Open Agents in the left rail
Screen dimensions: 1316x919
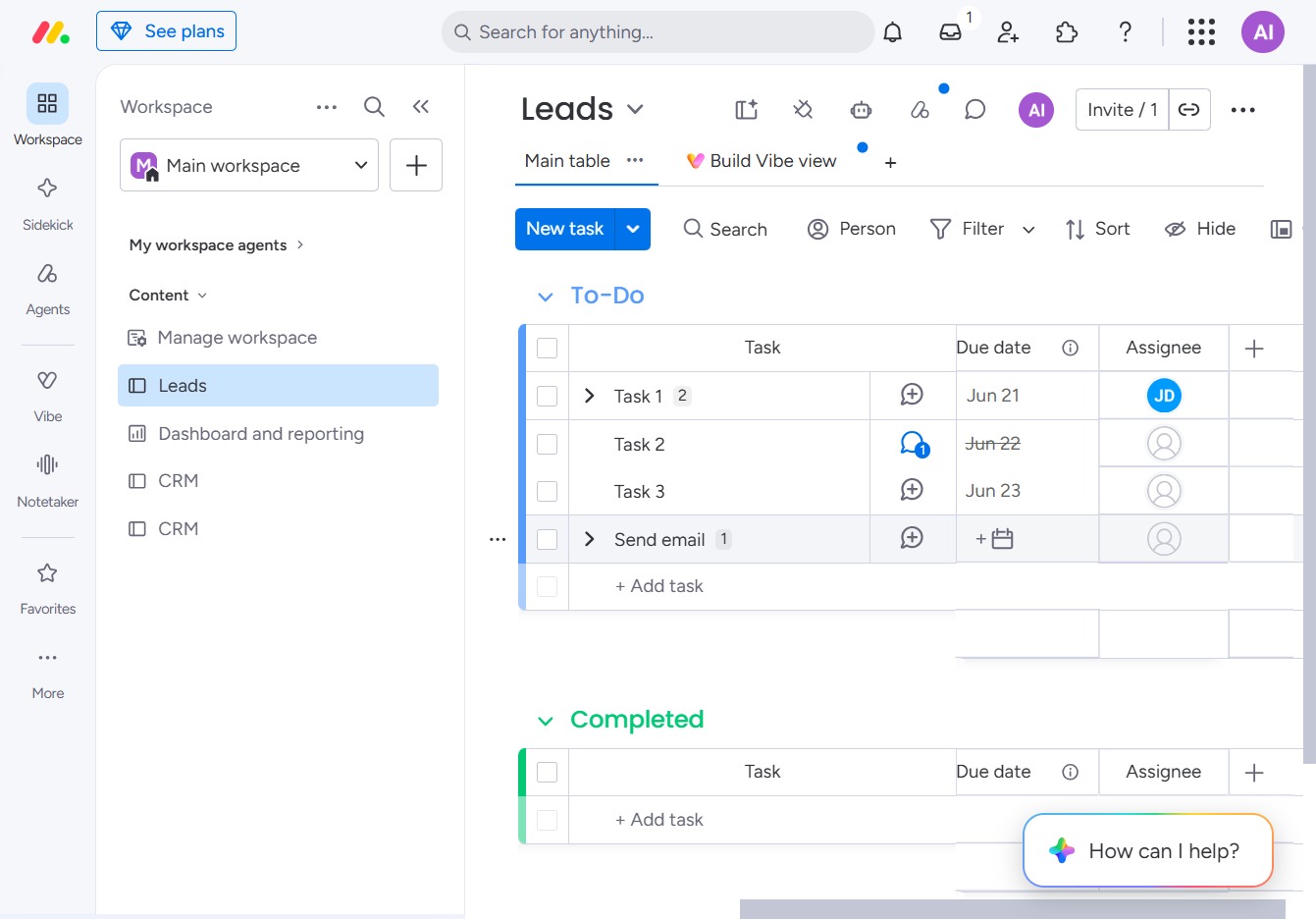tap(47, 289)
